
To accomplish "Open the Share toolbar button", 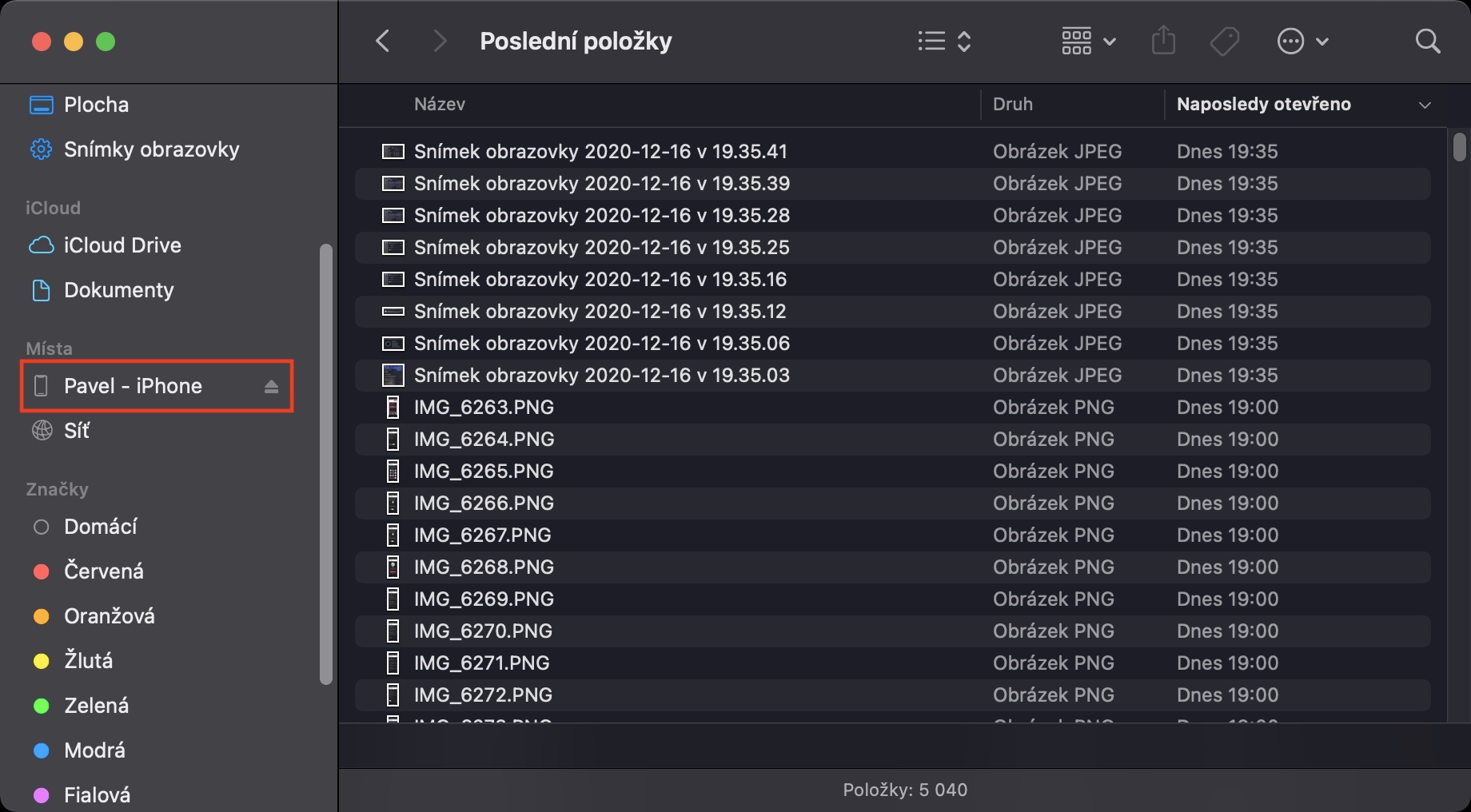I will 1163,41.
